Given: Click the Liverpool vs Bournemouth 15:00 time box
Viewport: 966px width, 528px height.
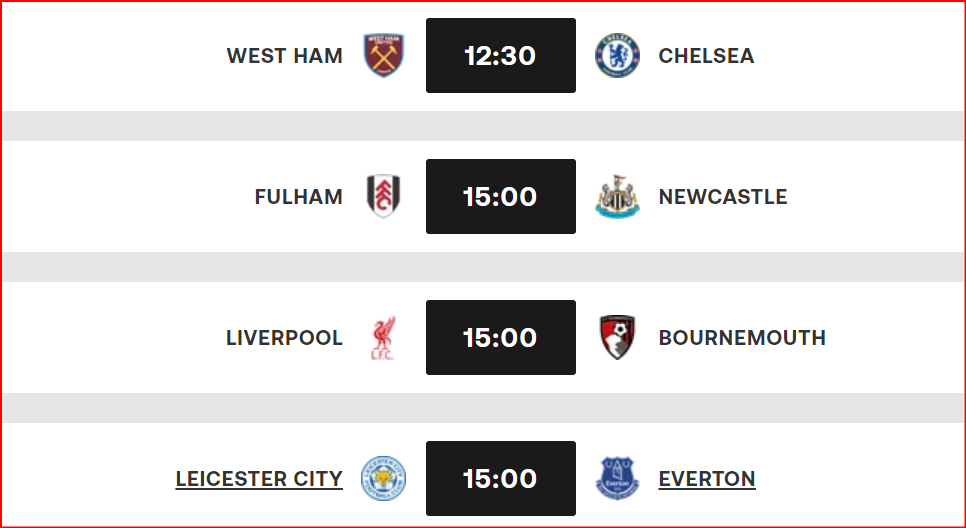Looking at the screenshot, I should coord(500,338).
